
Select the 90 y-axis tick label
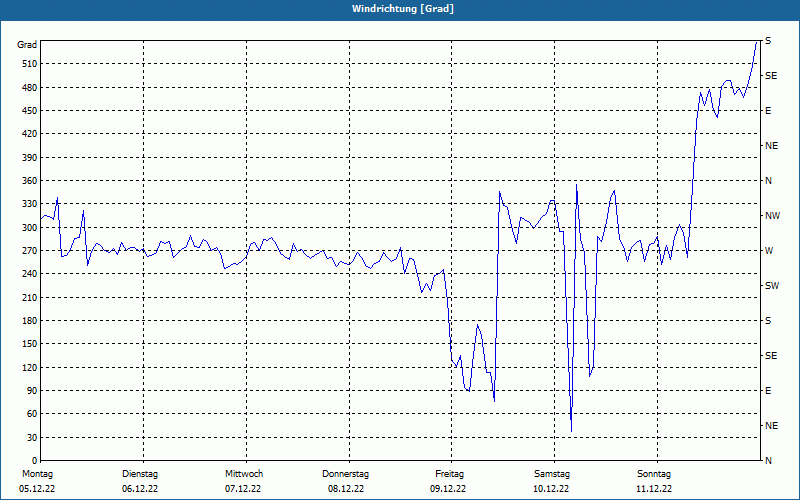click(32, 390)
